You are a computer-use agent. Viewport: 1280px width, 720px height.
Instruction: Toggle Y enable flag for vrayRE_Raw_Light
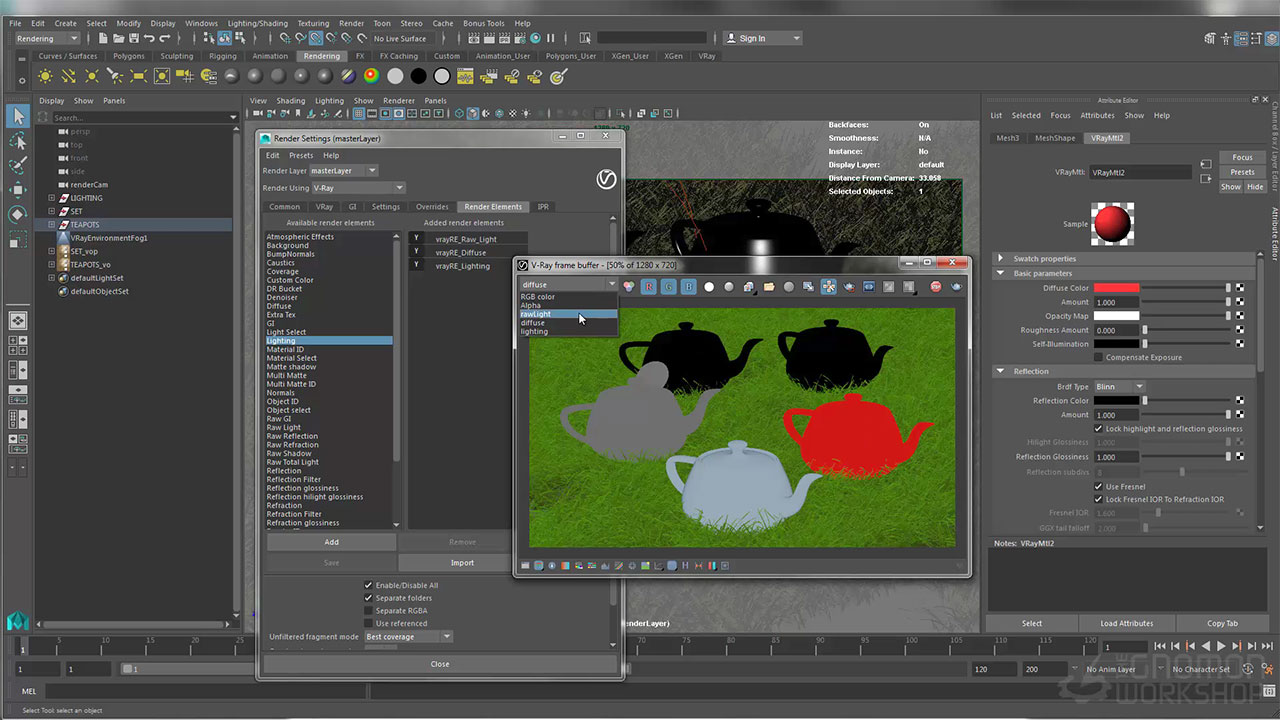(416, 239)
